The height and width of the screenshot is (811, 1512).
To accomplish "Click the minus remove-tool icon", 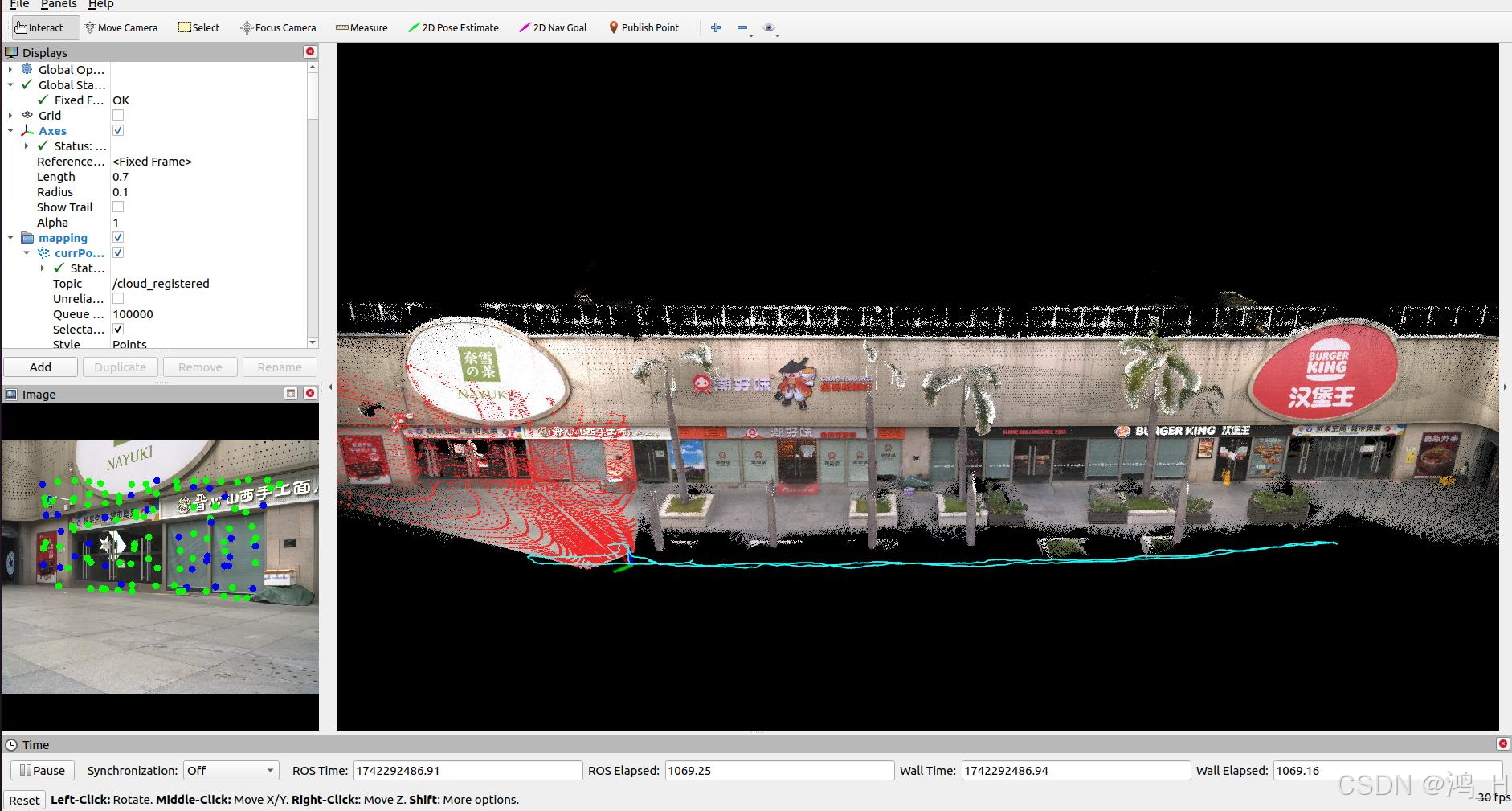I will click(x=742, y=28).
